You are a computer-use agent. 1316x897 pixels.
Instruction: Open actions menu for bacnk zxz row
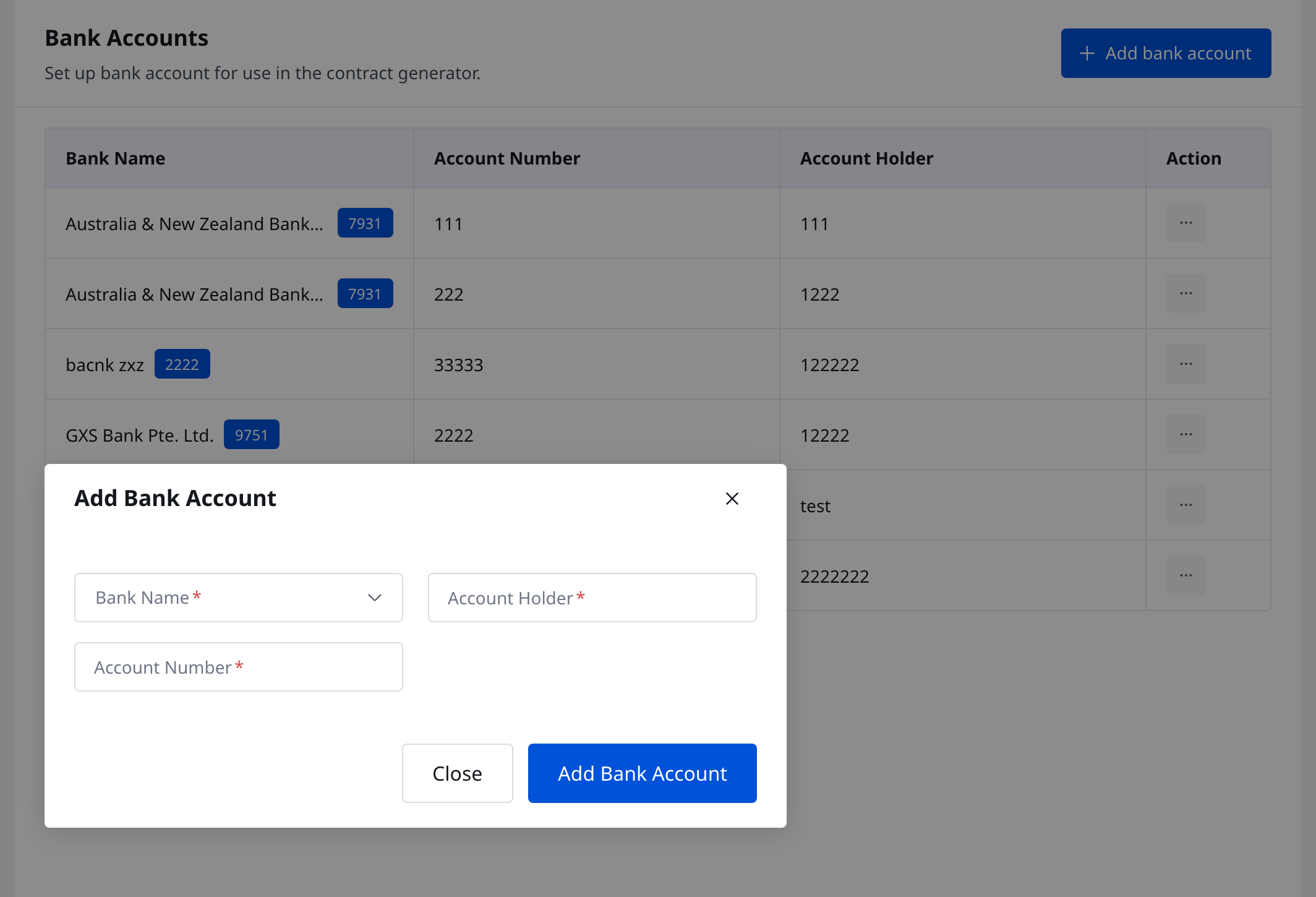click(x=1186, y=364)
